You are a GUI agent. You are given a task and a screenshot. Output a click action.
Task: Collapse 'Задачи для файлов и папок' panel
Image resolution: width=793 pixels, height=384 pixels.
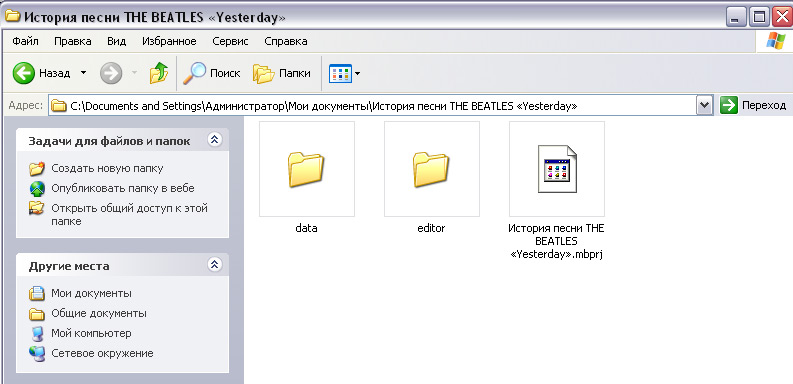point(214,140)
